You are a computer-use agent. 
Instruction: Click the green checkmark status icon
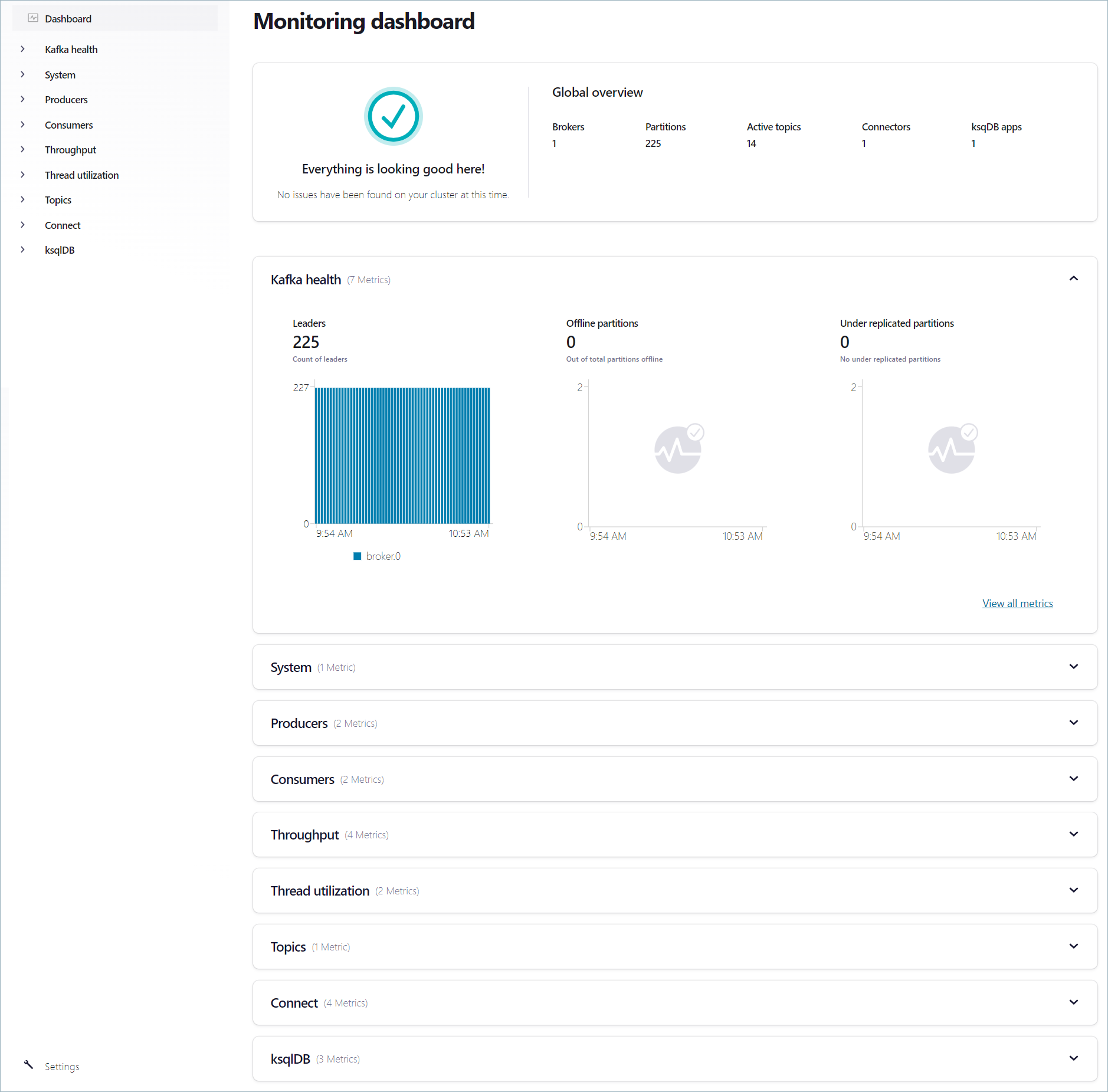[393, 116]
